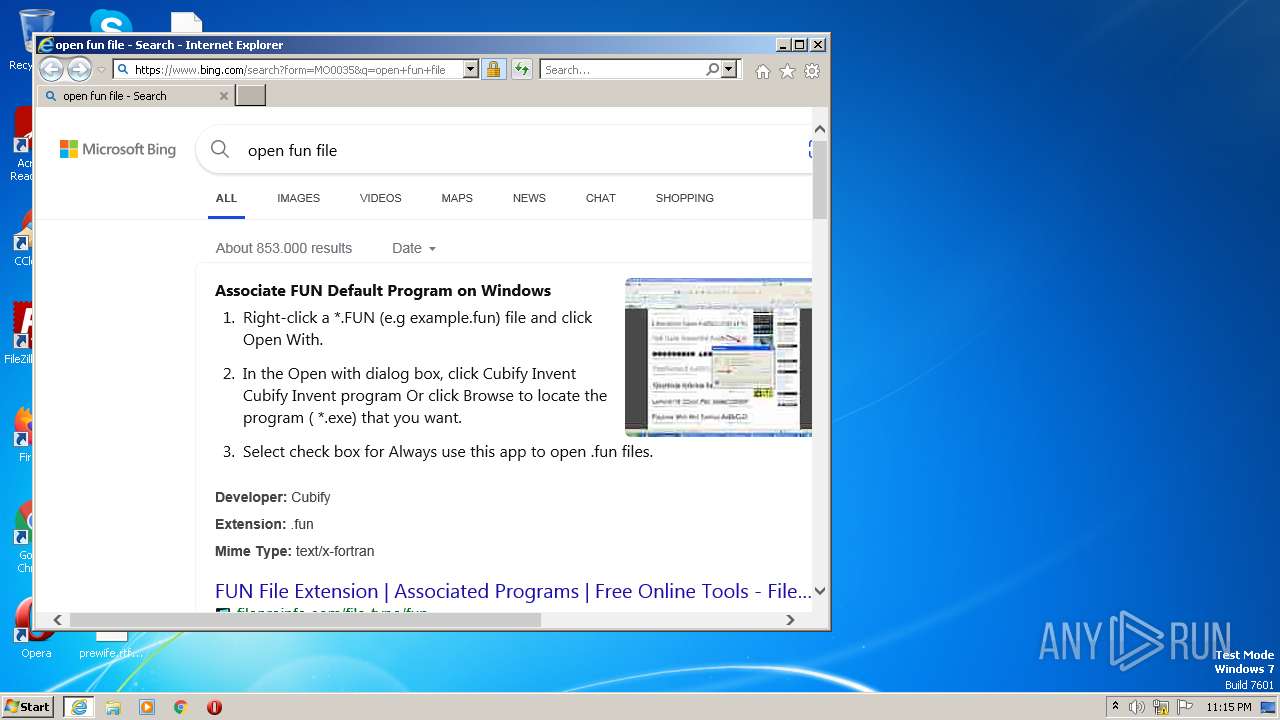Open 'FUN File Extension | Associated Programs' link
Image resolution: width=1280 pixels, height=720 pixels.
[513, 591]
